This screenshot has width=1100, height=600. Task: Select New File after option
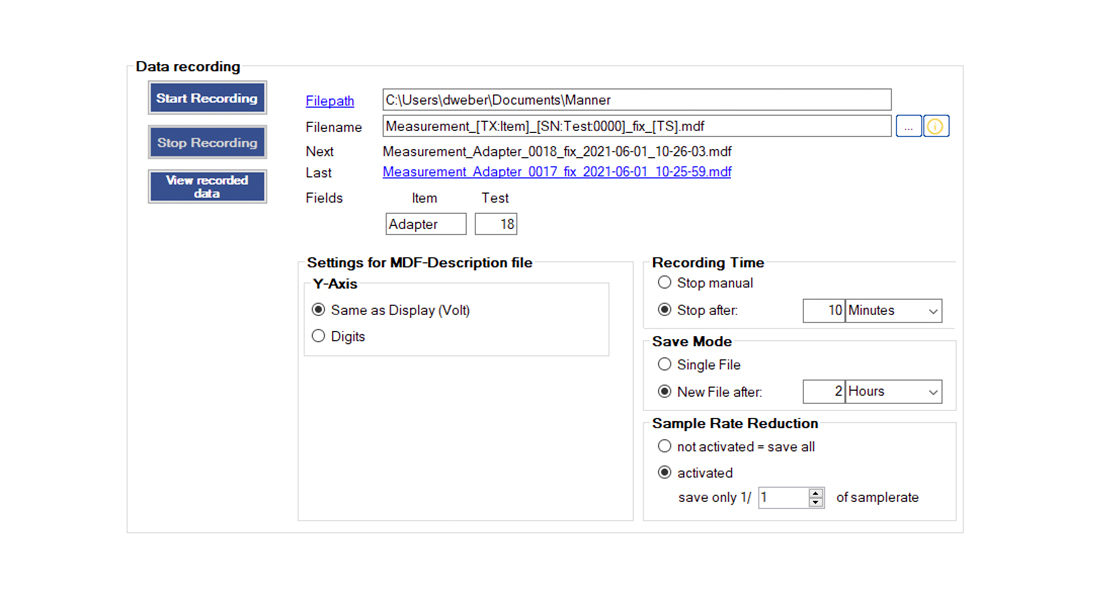(665, 392)
